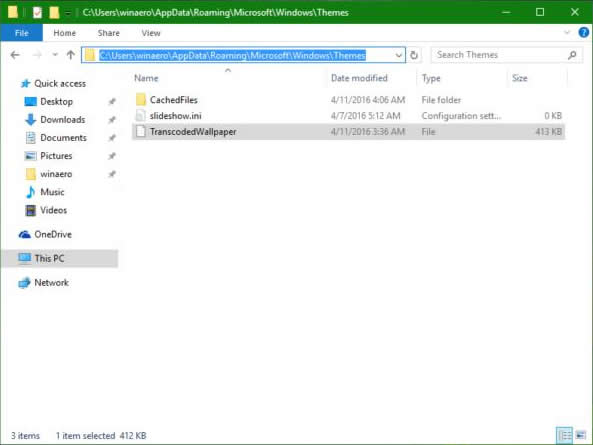Image resolution: width=593 pixels, height=445 pixels.
Task: Expand the ribbon with the chevron
Action: [567, 33]
